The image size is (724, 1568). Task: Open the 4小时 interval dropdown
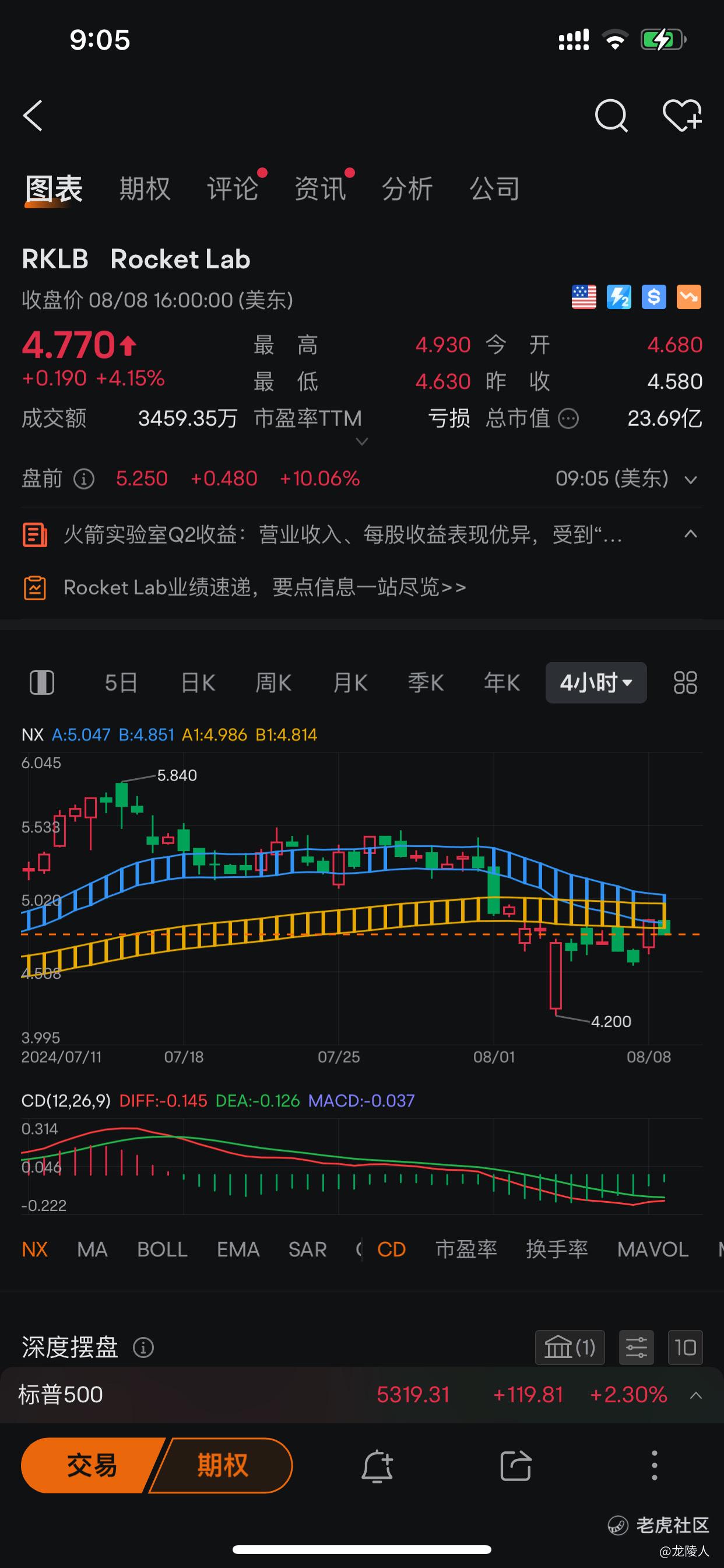tap(596, 682)
